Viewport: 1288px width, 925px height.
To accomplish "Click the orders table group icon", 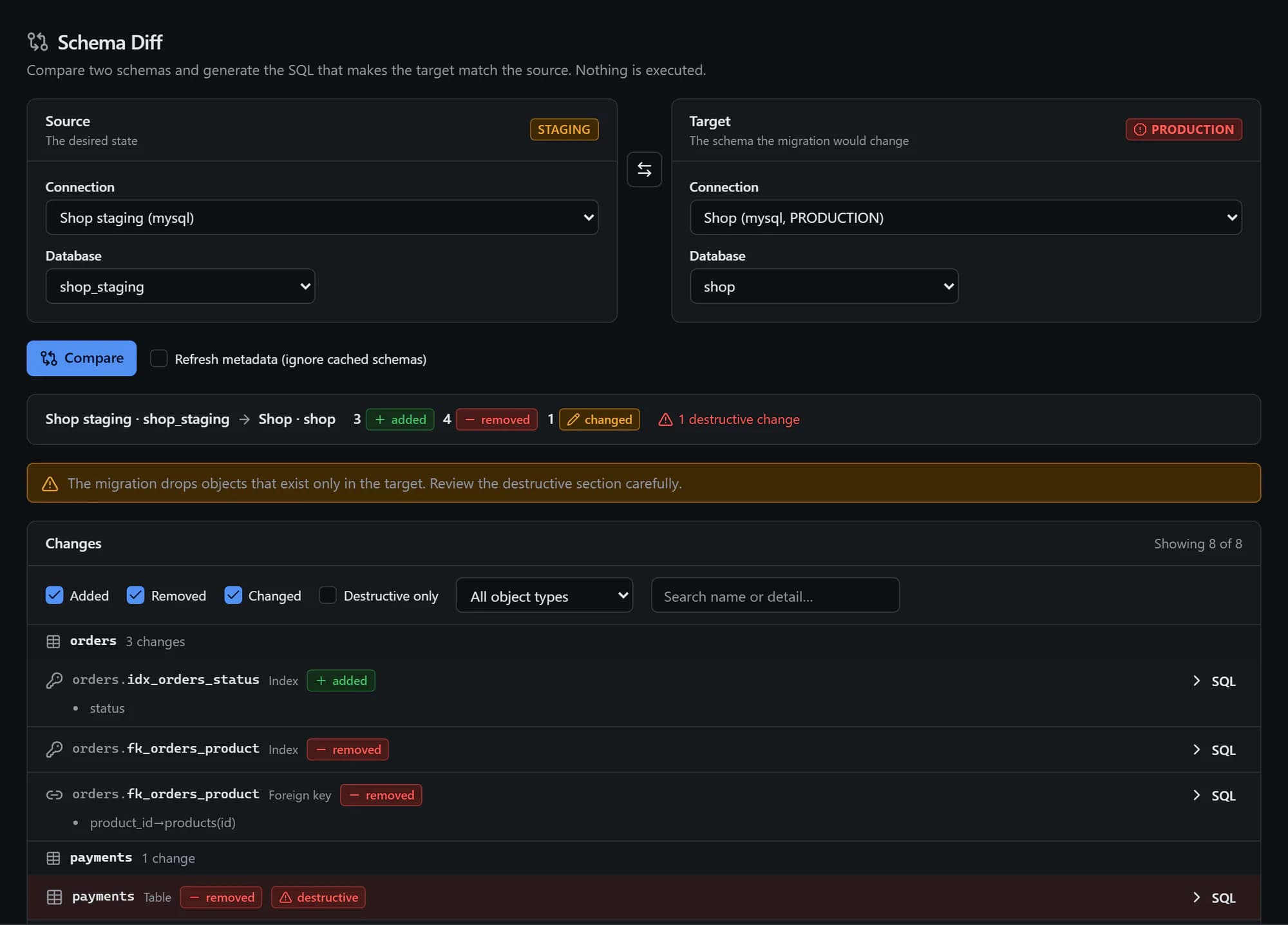I will (x=53, y=641).
